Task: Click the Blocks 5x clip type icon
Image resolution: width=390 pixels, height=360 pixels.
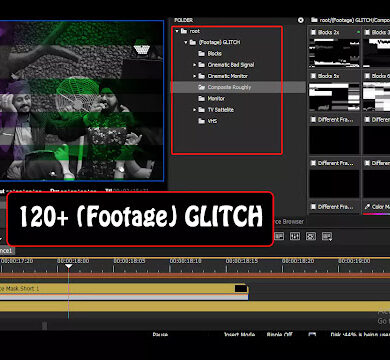Action: click(x=313, y=76)
